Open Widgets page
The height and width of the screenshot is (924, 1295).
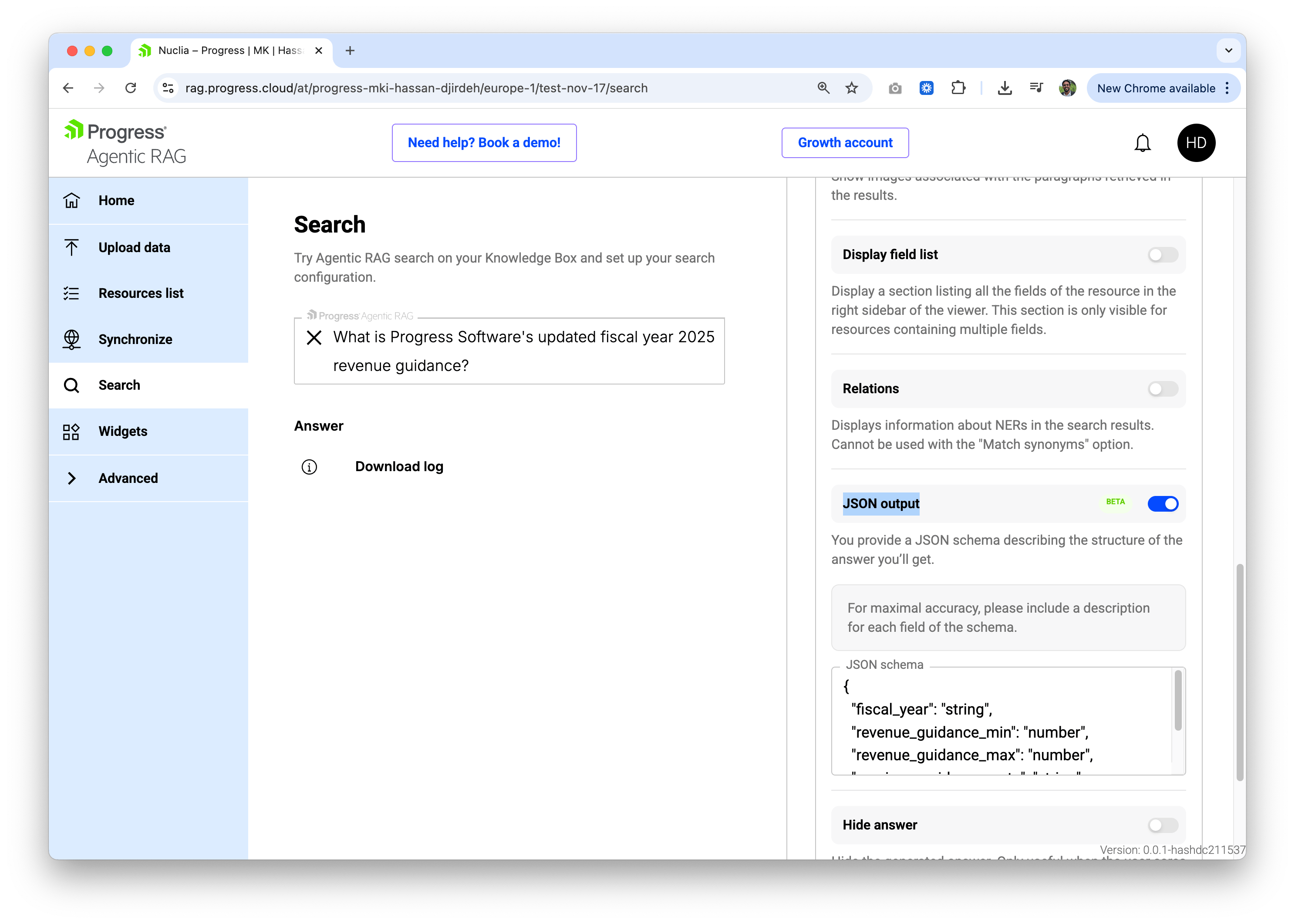(x=148, y=432)
